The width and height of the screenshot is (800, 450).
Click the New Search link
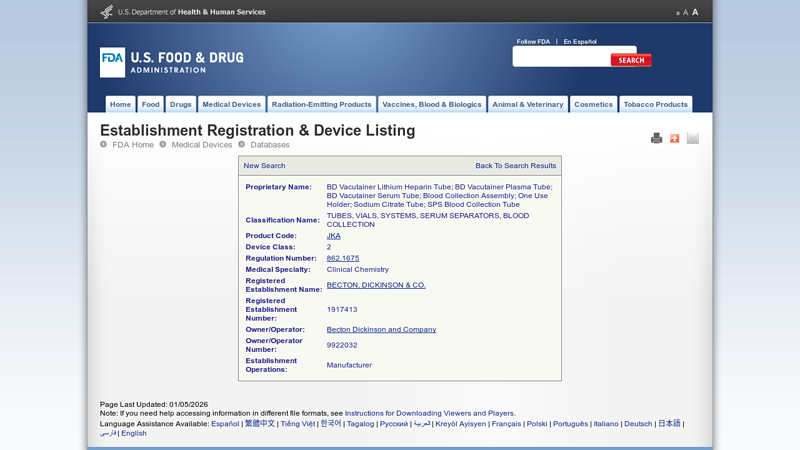(x=264, y=166)
